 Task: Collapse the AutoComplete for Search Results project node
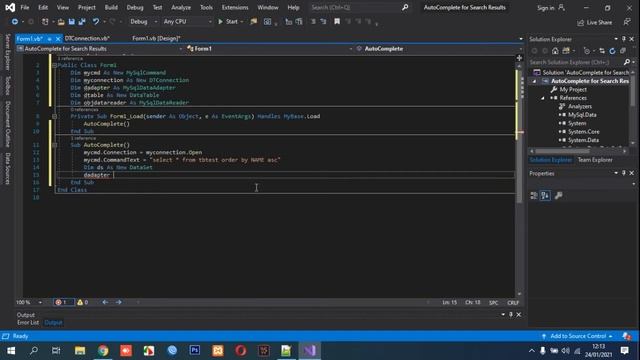coord(534,81)
